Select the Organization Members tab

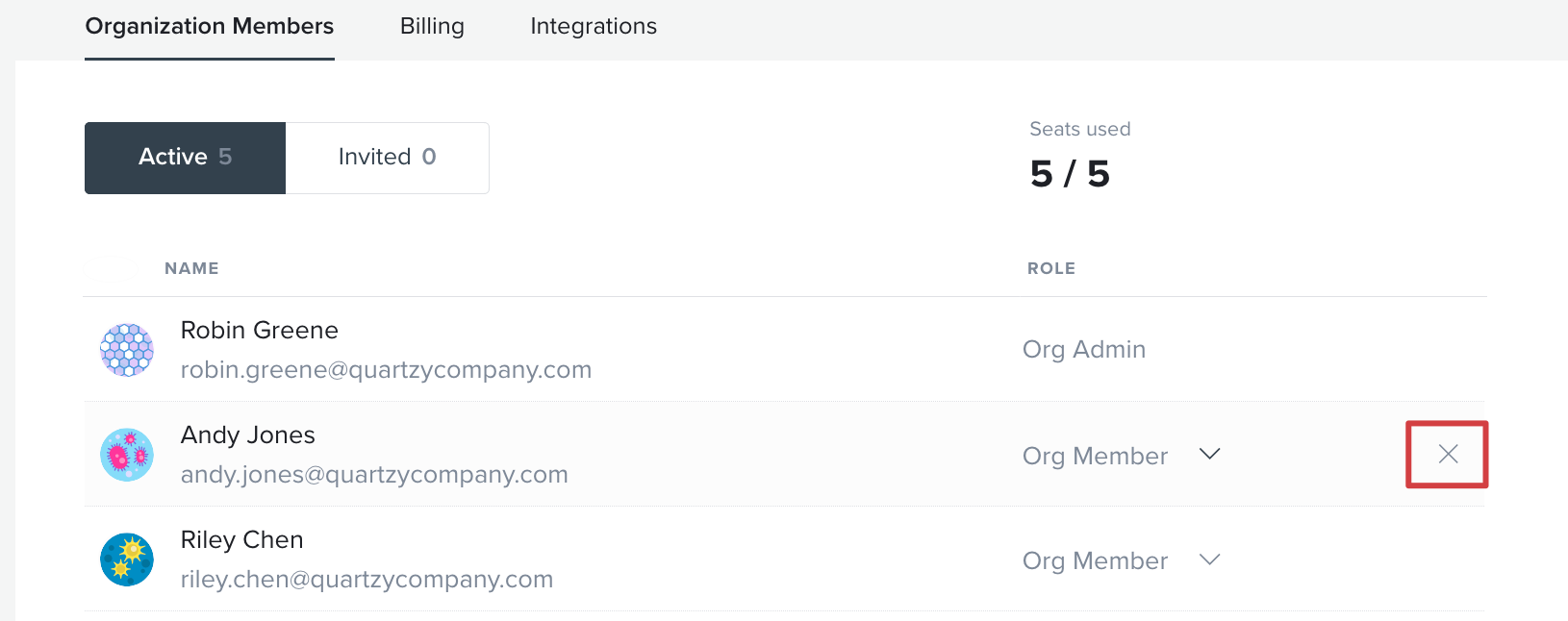click(210, 26)
